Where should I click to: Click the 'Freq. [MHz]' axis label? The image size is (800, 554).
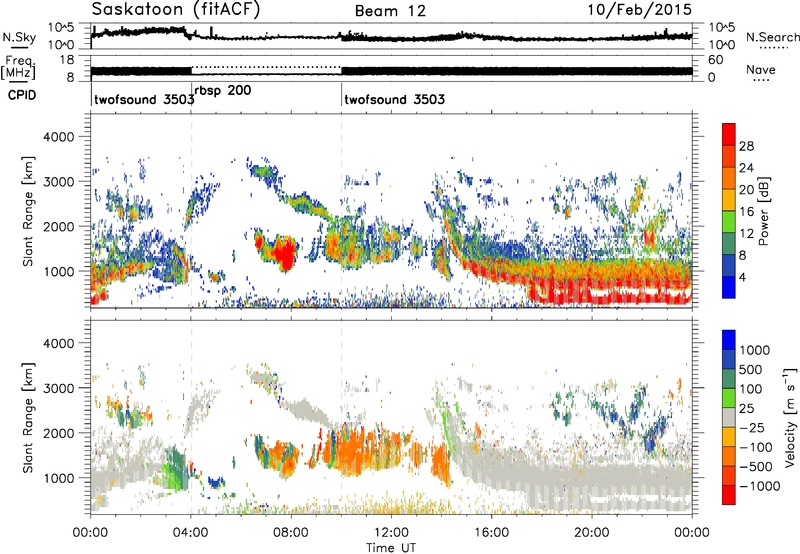[18, 67]
